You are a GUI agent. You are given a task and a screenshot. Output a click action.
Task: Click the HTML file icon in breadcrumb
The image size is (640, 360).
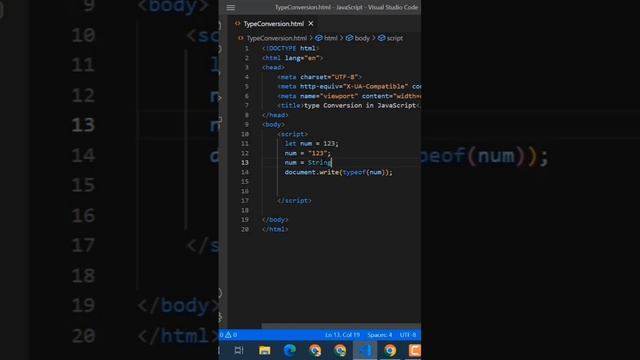(x=241, y=38)
